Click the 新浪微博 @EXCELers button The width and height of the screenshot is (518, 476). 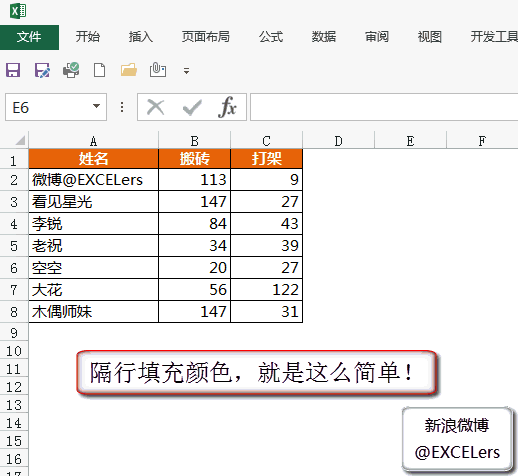pyautogui.click(x=457, y=439)
